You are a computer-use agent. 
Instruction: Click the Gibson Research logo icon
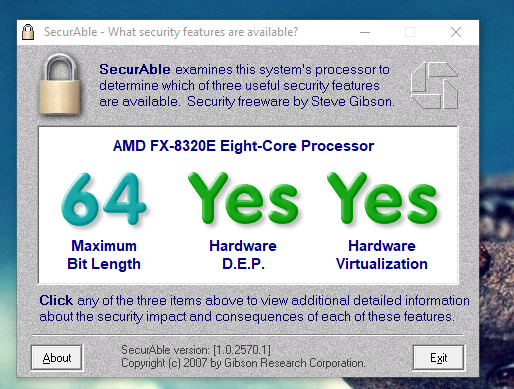(435, 85)
